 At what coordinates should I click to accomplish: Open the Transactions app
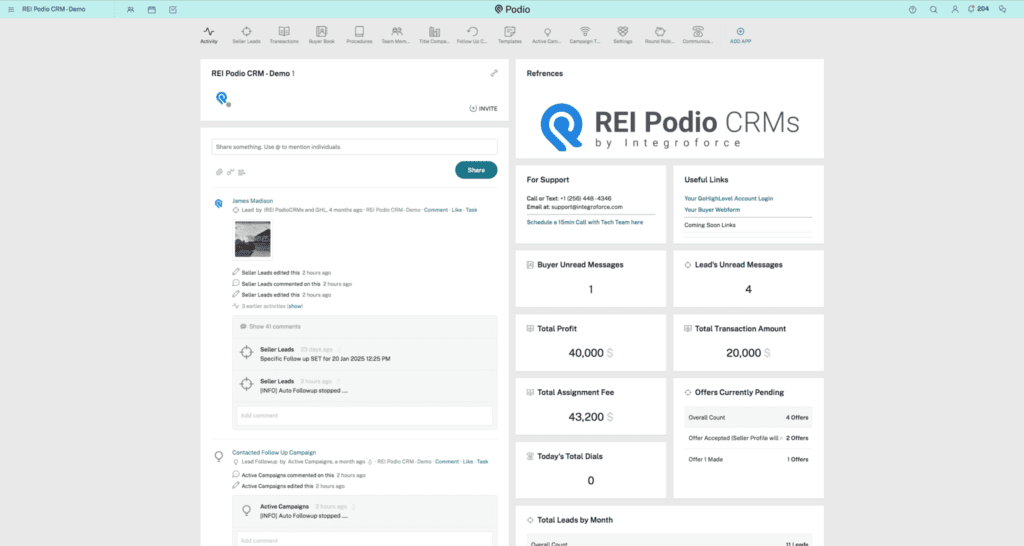(x=284, y=35)
